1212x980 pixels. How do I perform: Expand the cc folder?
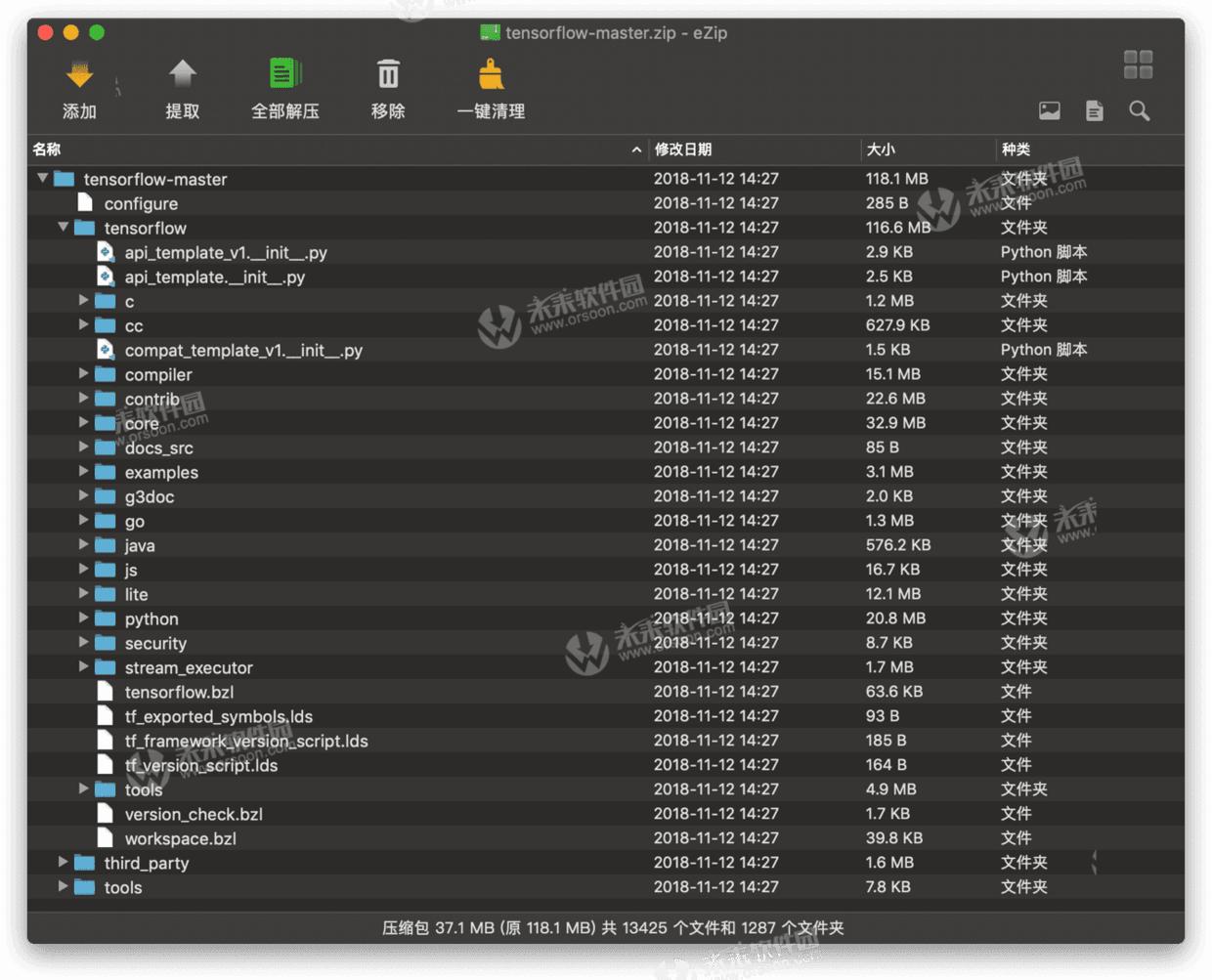click(x=84, y=324)
